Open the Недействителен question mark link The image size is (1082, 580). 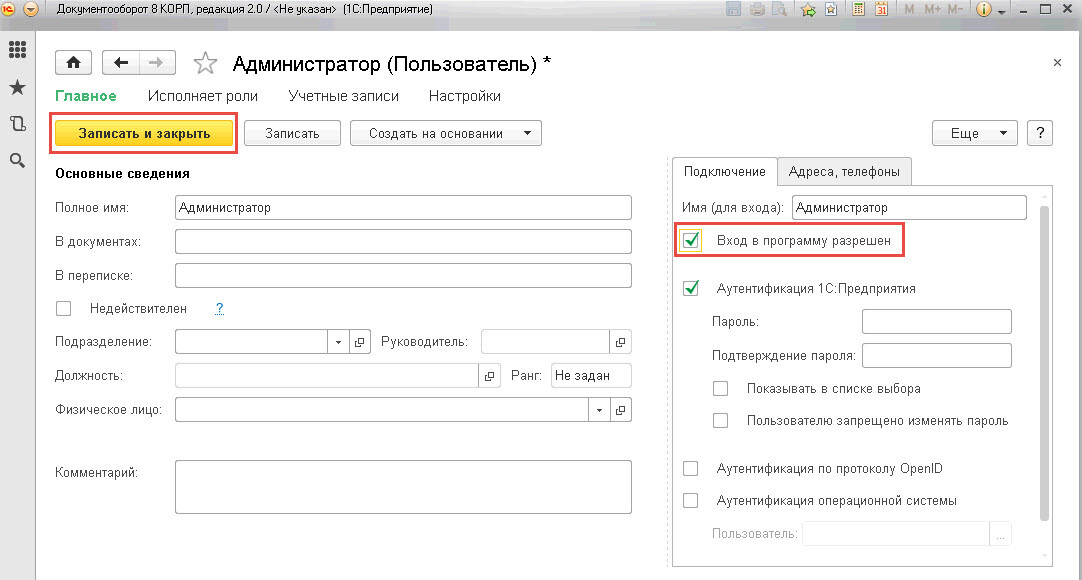click(219, 308)
